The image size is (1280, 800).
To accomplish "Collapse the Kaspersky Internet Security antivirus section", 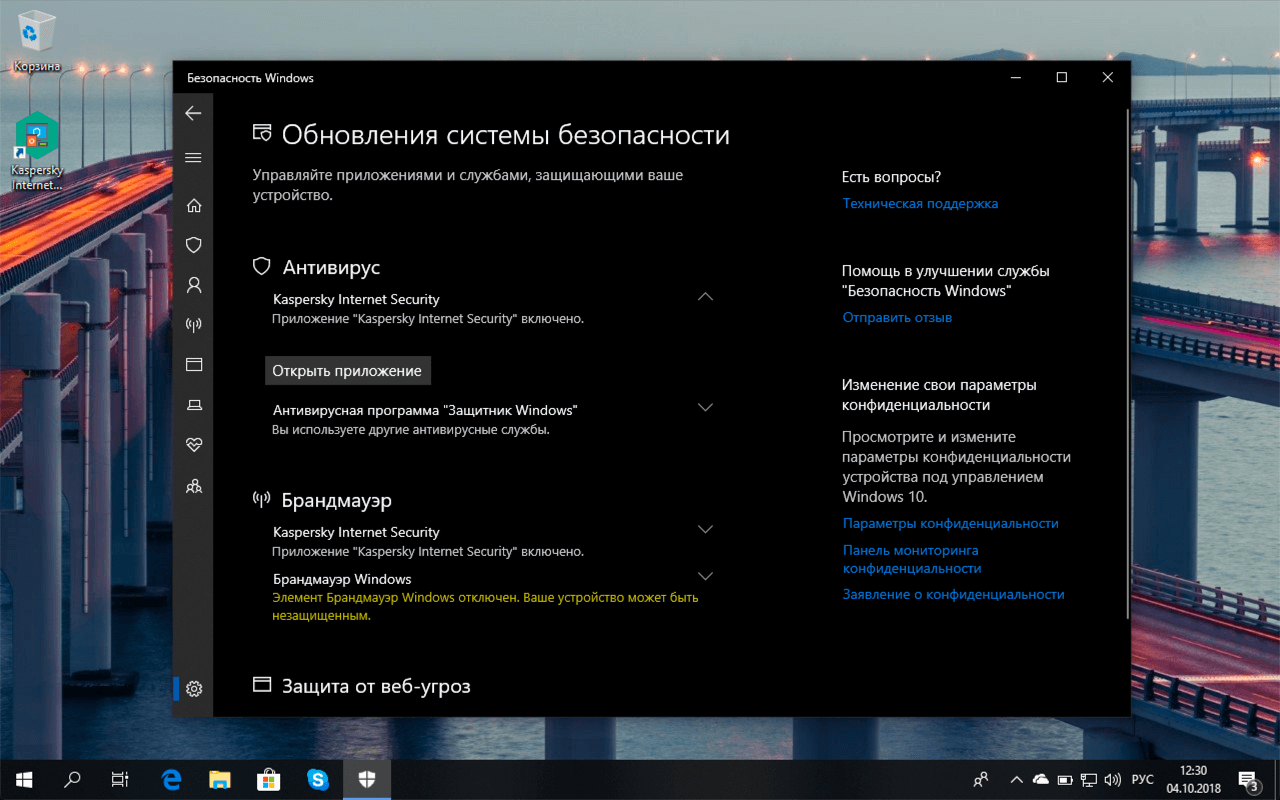I will click(x=705, y=297).
